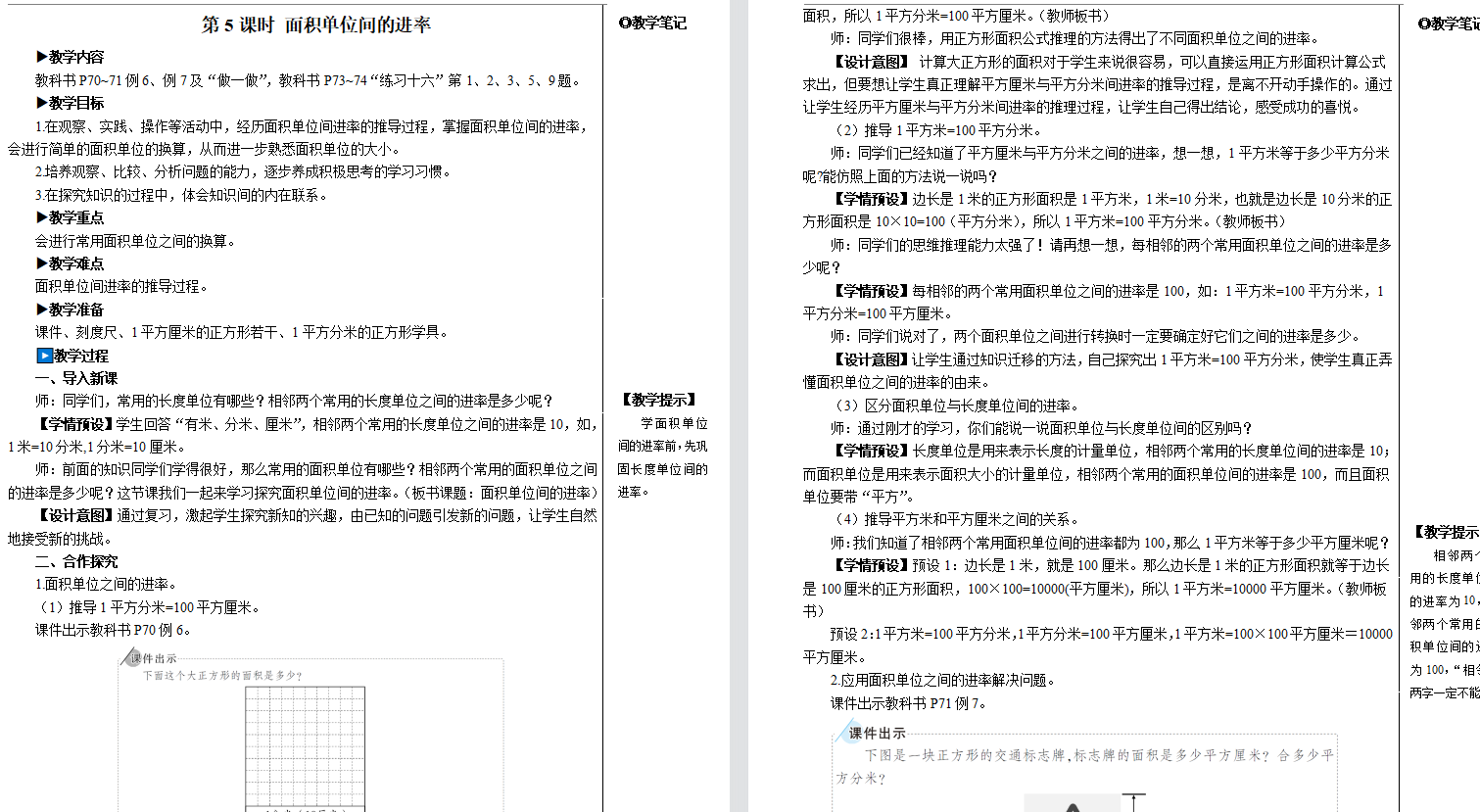Click the '▶教学准备' section heading

[x=70, y=310]
